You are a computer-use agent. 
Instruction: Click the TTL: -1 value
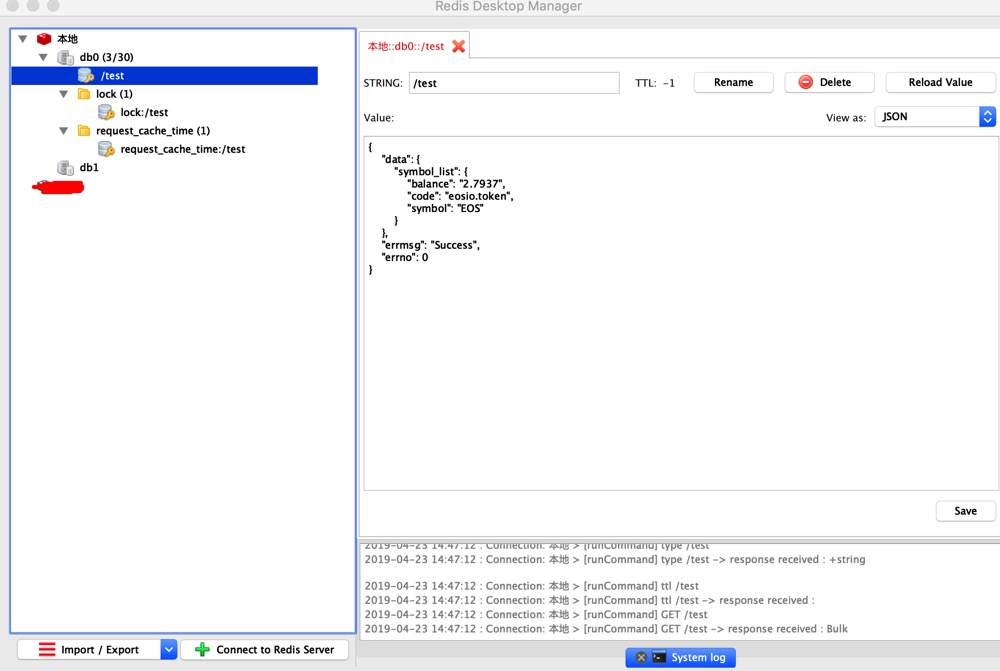pyautogui.click(x=655, y=83)
